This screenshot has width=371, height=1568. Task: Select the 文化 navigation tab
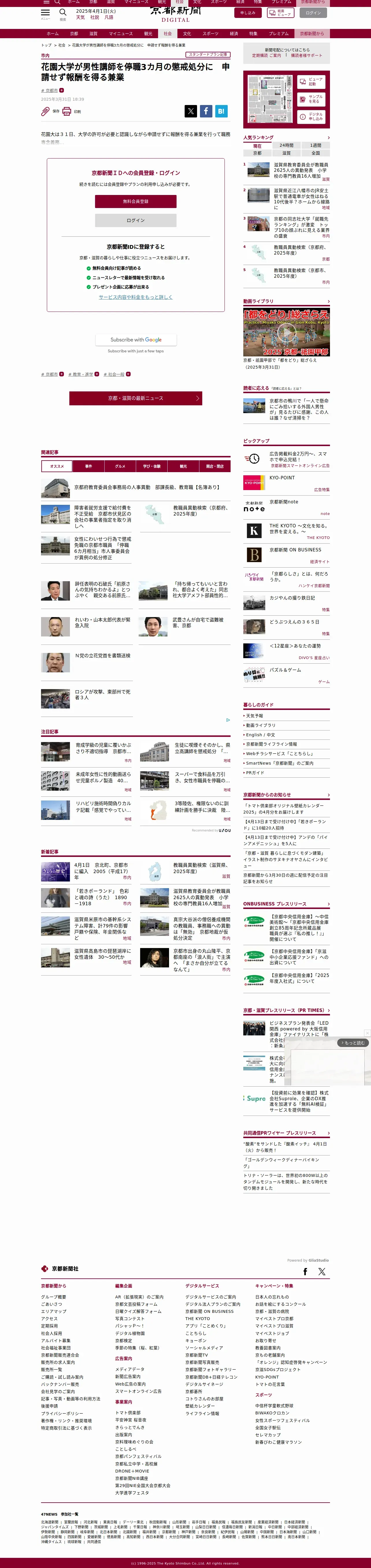187,34
